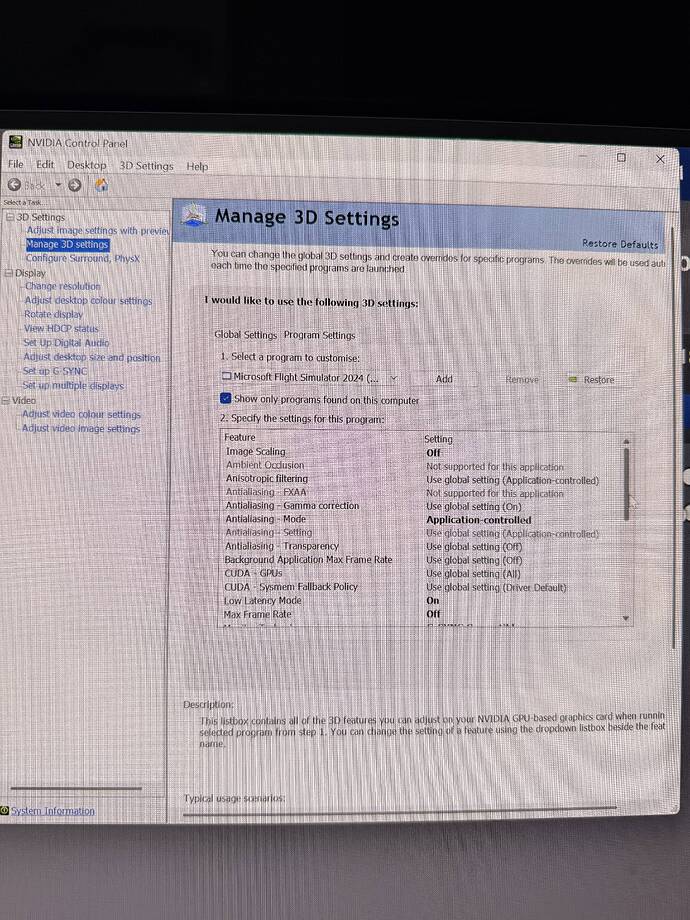Click the settings list scroll down arrow
690x920 pixels.
(x=626, y=618)
